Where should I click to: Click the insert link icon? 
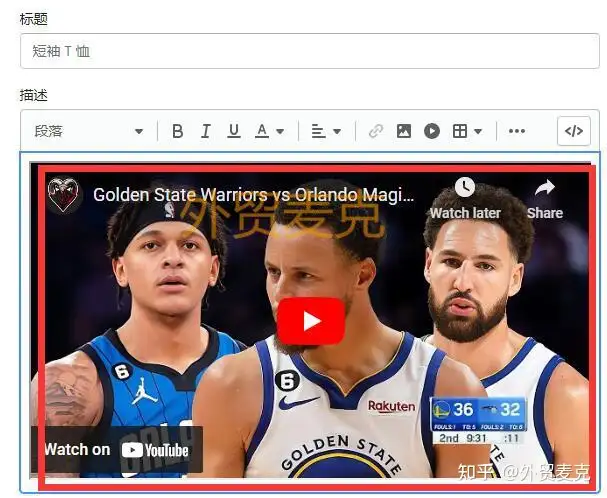pos(376,131)
